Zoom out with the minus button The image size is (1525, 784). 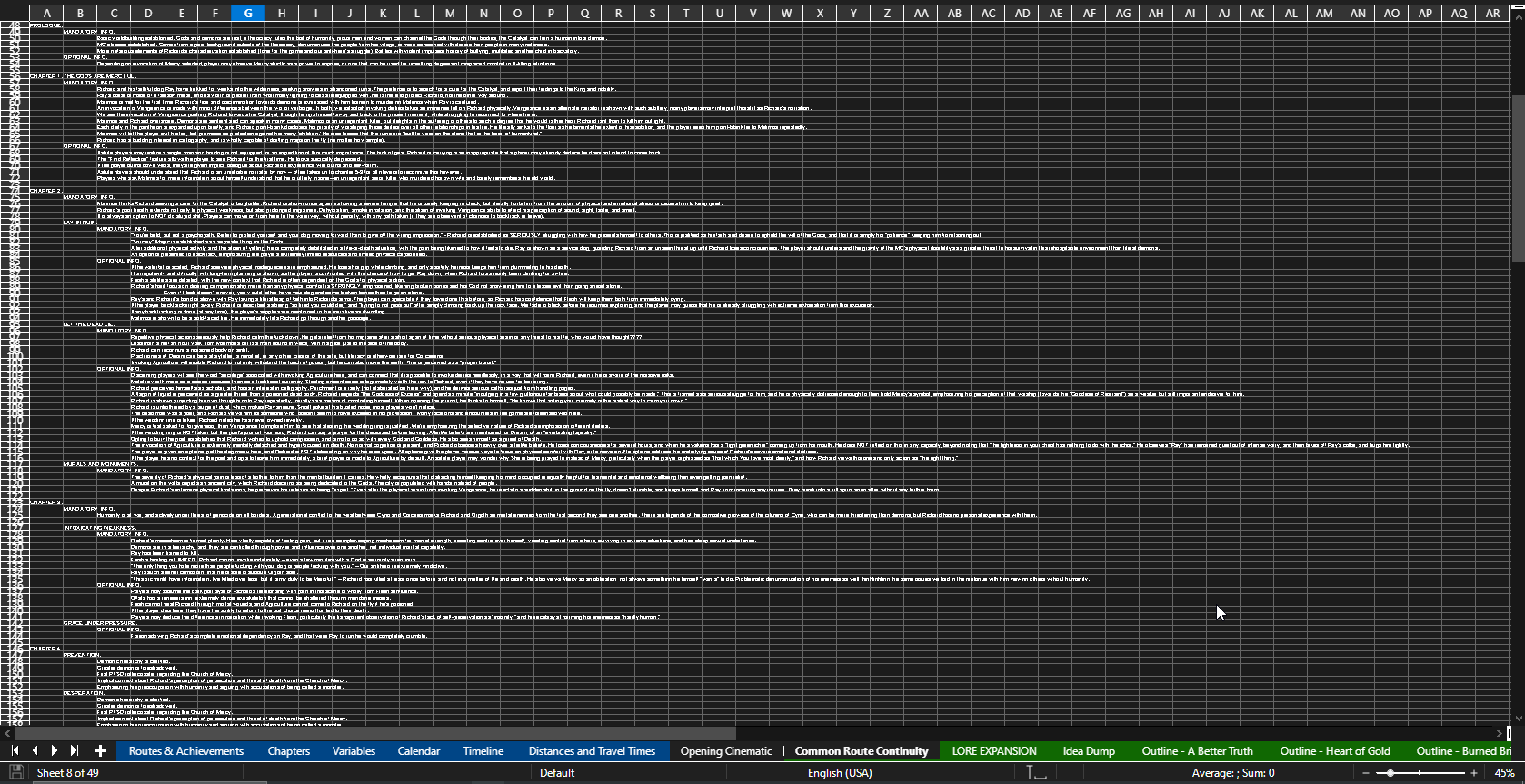(1365, 773)
